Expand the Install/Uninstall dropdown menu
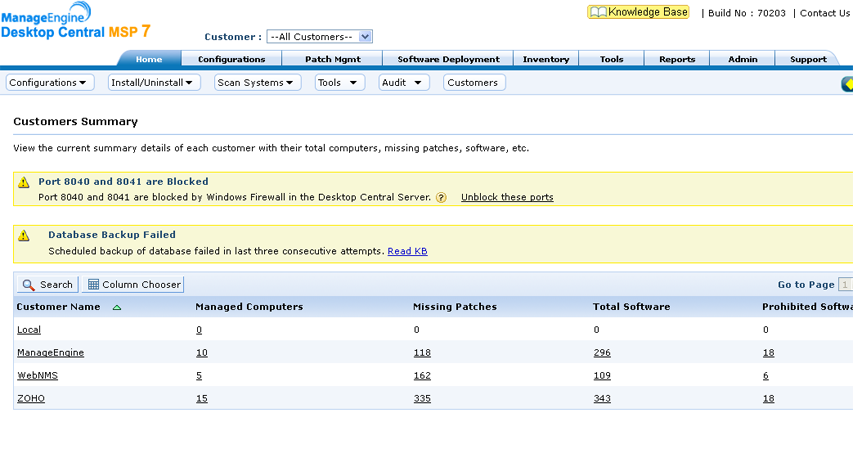 coord(154,83)
